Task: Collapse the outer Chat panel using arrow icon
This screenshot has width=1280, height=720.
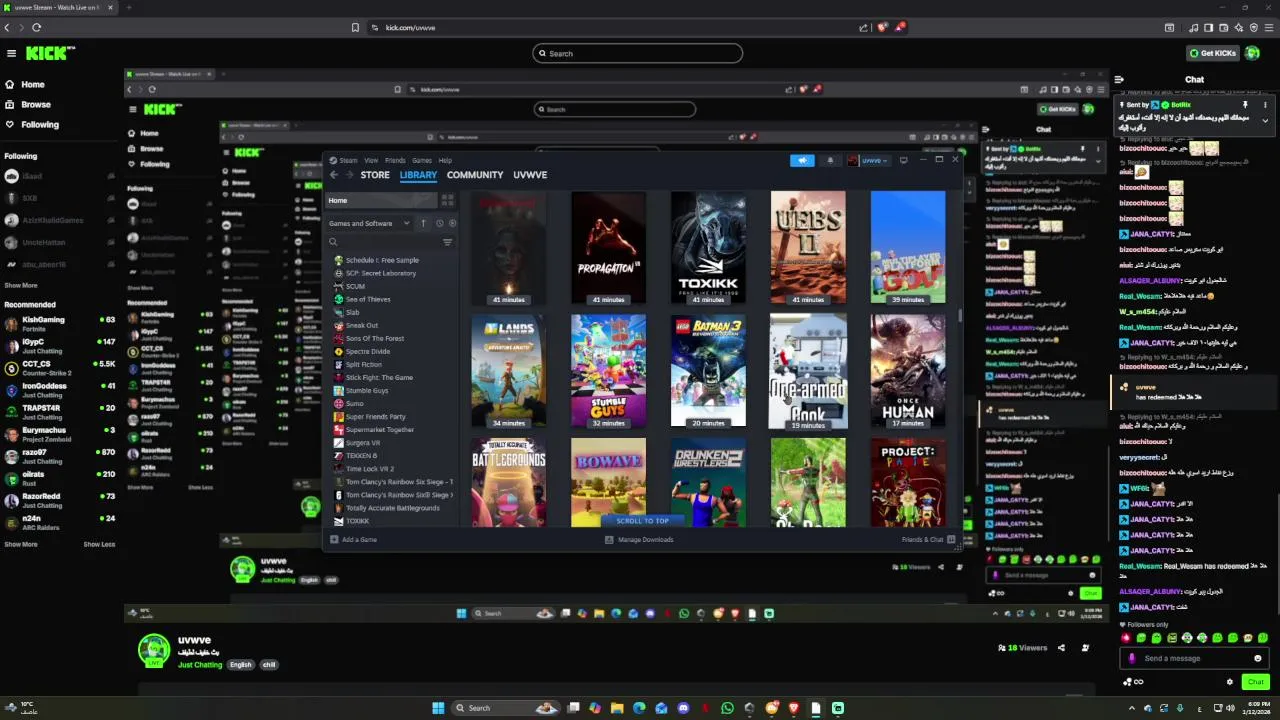Action: coord(1119,79)
